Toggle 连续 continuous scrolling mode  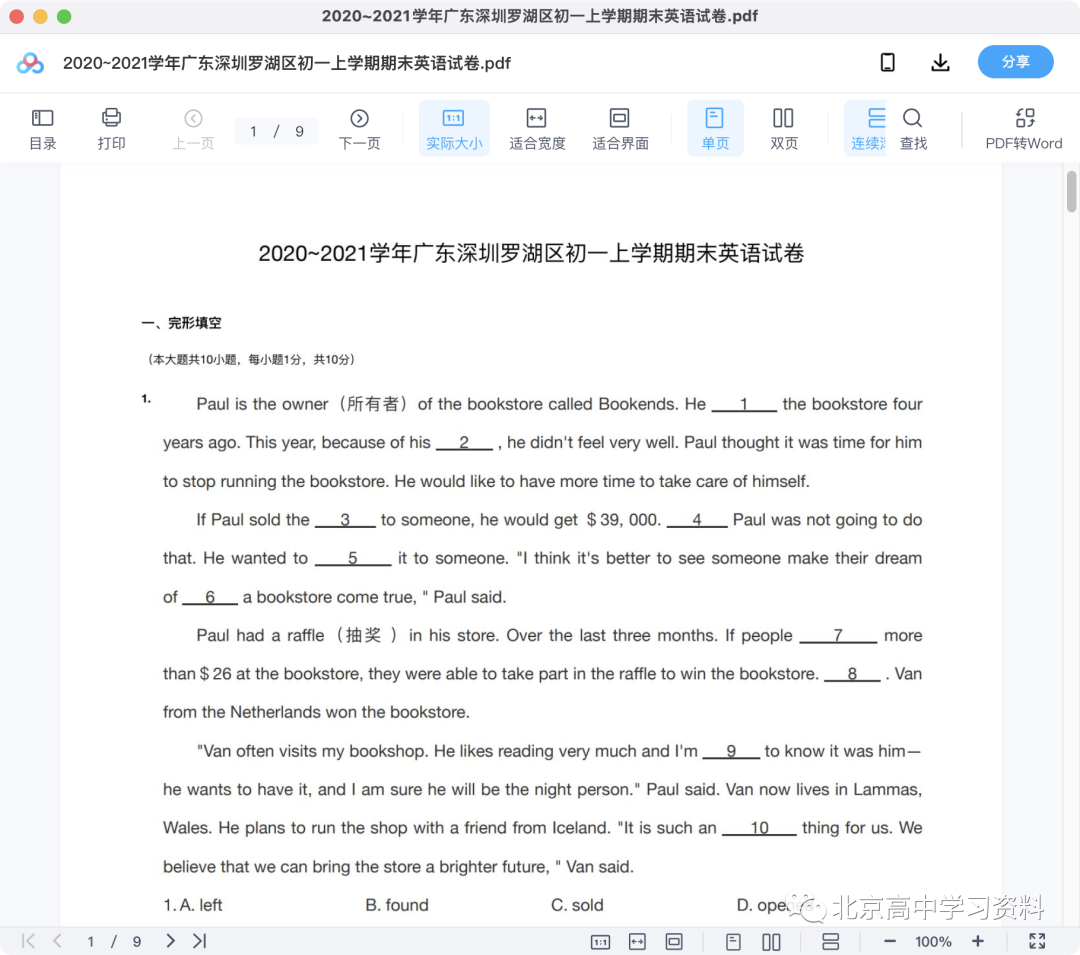click(868, 129)
